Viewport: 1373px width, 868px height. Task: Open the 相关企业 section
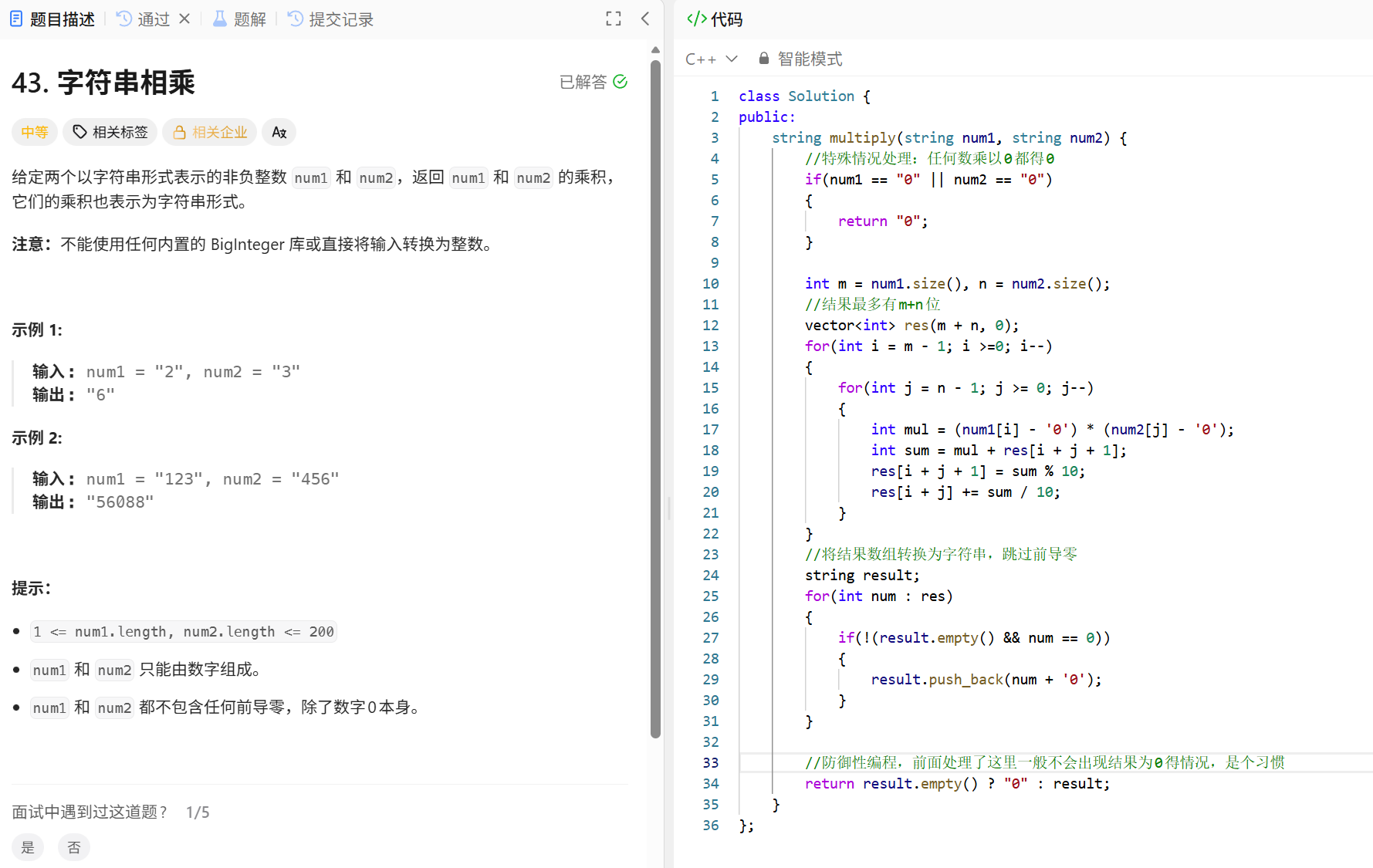pyautogui.click(x=209, y=132)
